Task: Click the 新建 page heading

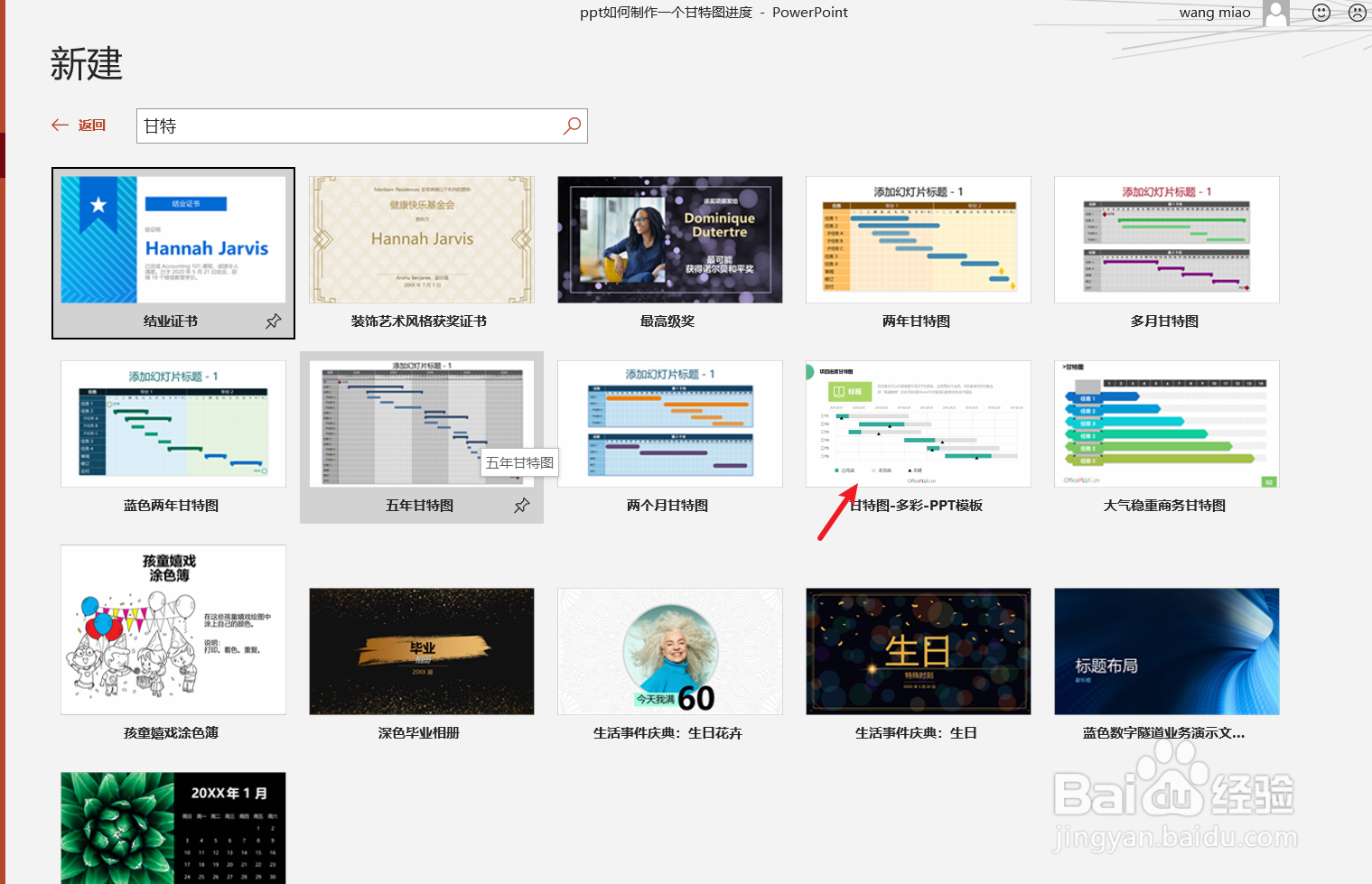Action: point(87,64)
